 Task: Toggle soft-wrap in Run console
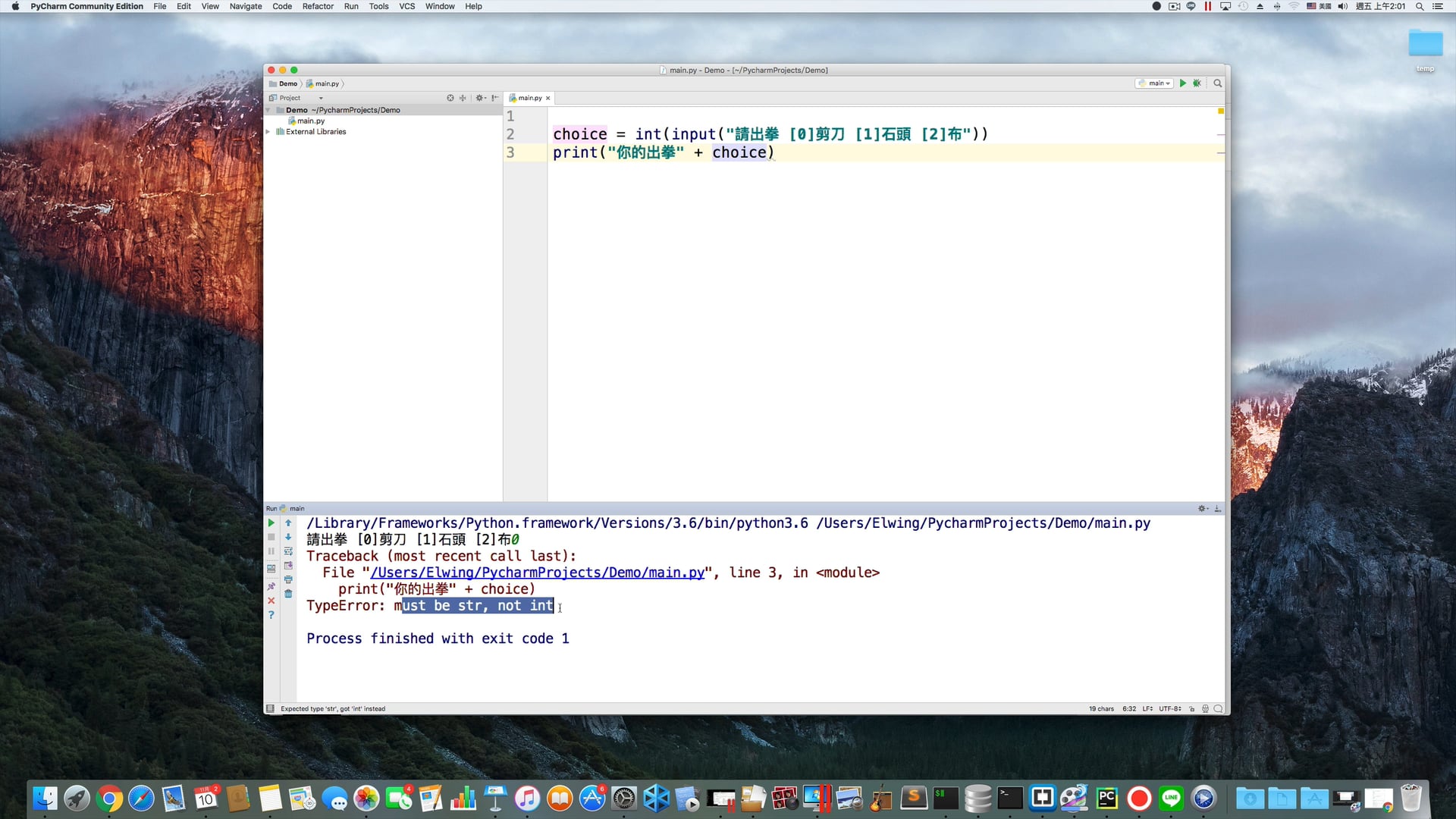288,551
